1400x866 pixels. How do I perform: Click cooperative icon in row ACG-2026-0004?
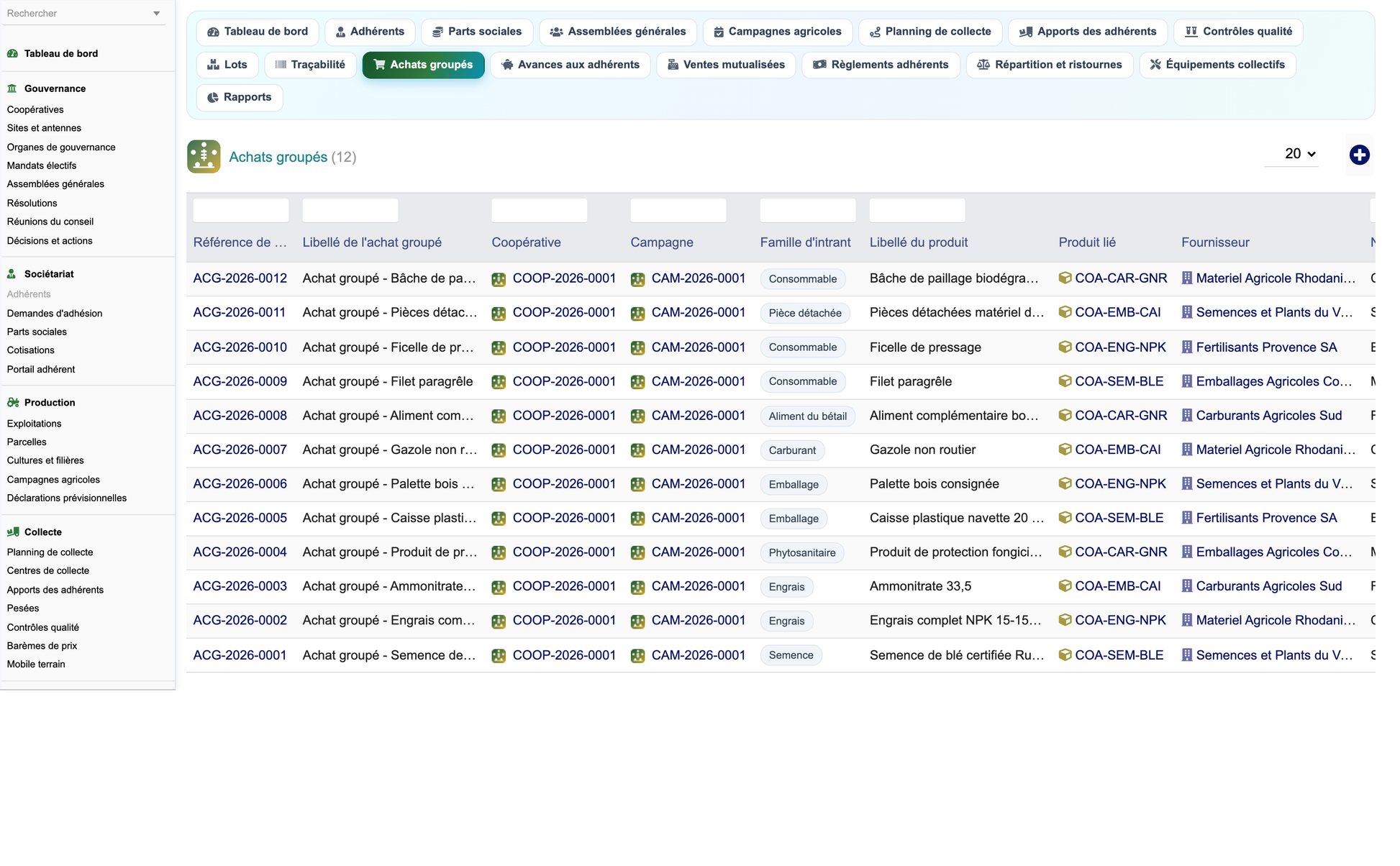click(x=499, y=553)
